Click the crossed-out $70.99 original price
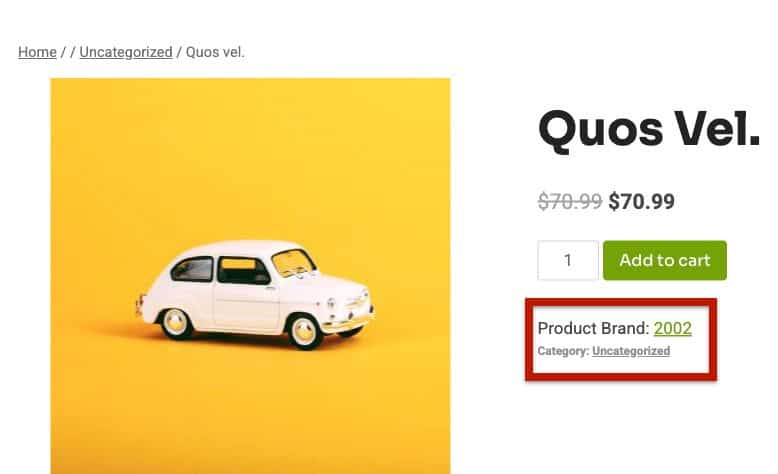This screenshot has width=778, height=474. (x=570, y=201)
